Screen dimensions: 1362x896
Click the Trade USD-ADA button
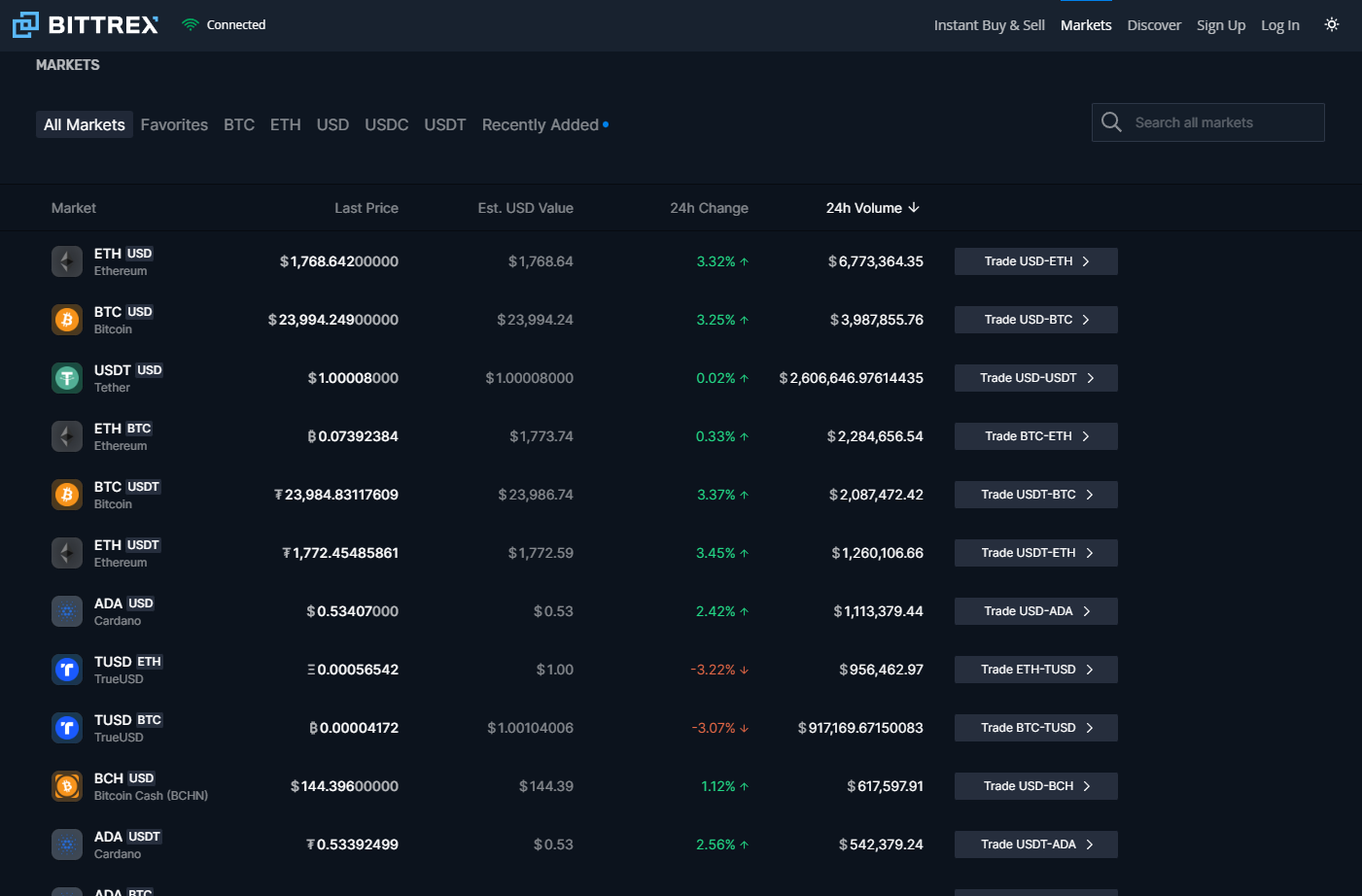(1036, 611)
